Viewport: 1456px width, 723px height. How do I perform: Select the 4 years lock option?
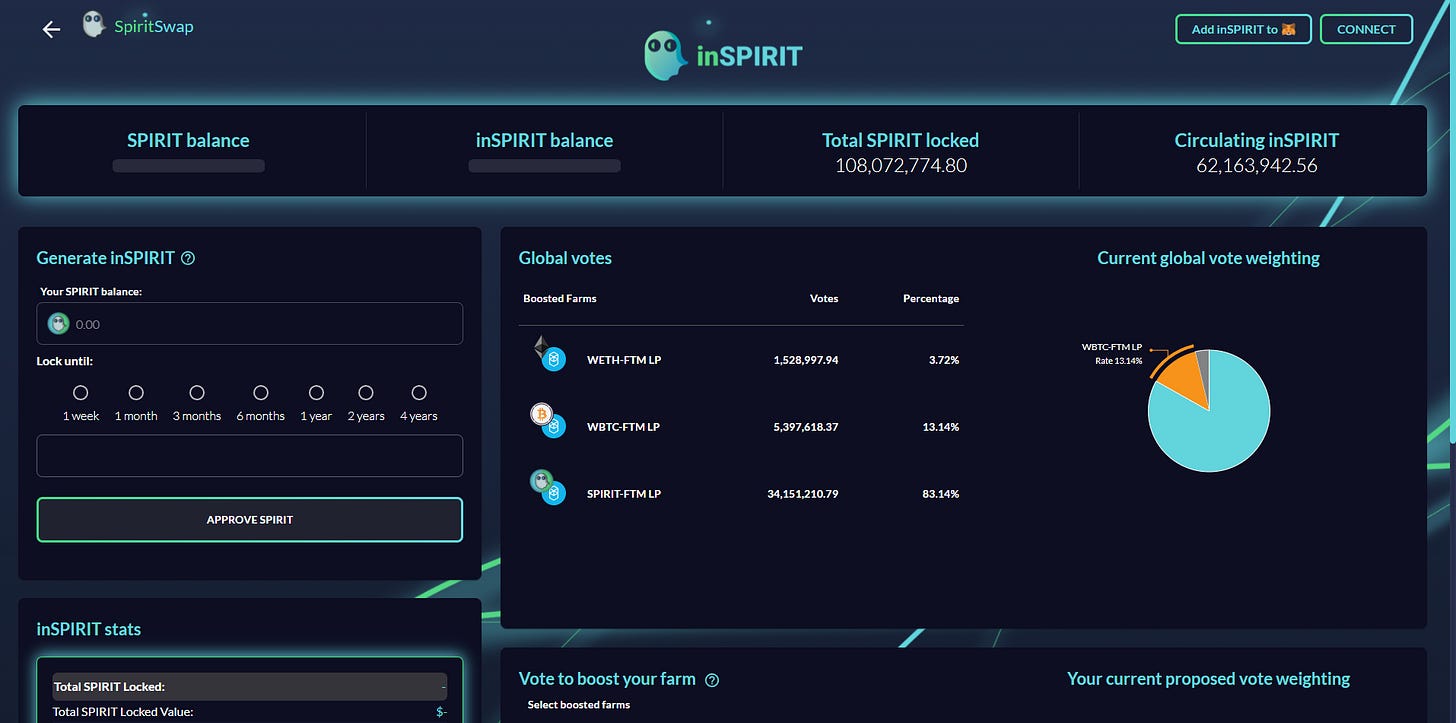[x=419, y=393]
